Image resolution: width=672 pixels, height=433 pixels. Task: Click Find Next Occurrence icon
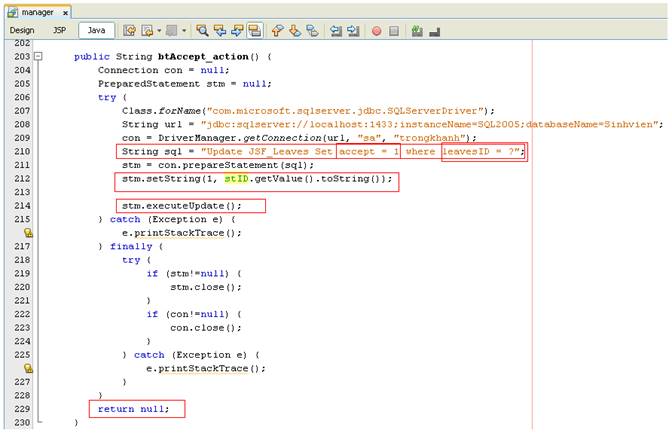(x=237, y=30)
